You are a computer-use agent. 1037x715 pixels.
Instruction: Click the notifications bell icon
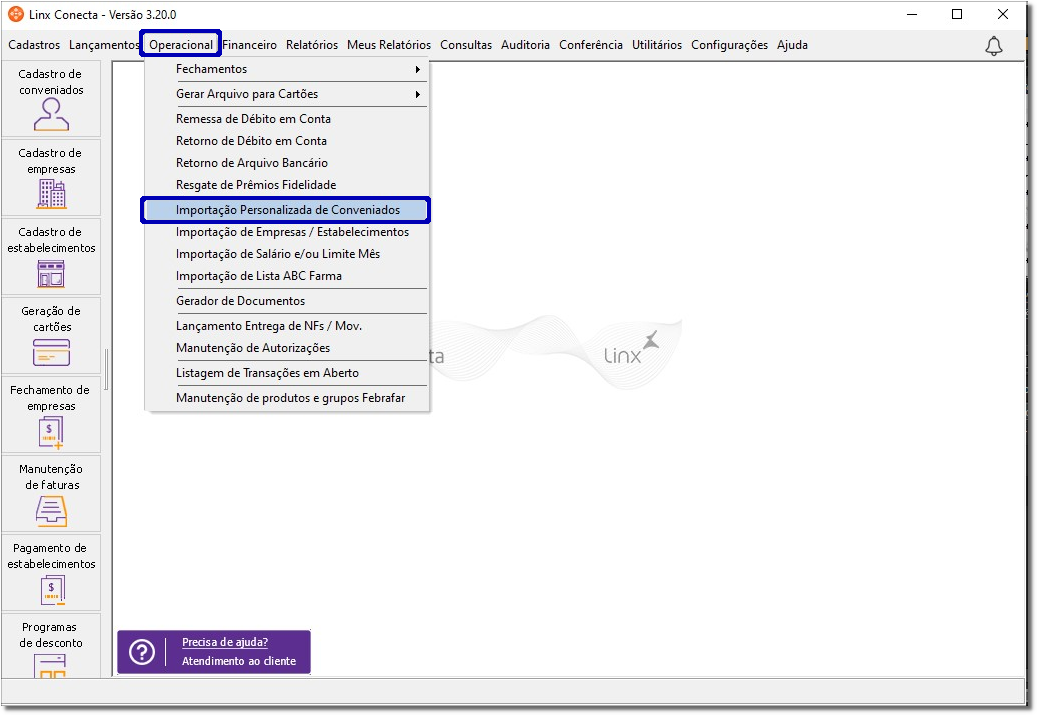993,46
